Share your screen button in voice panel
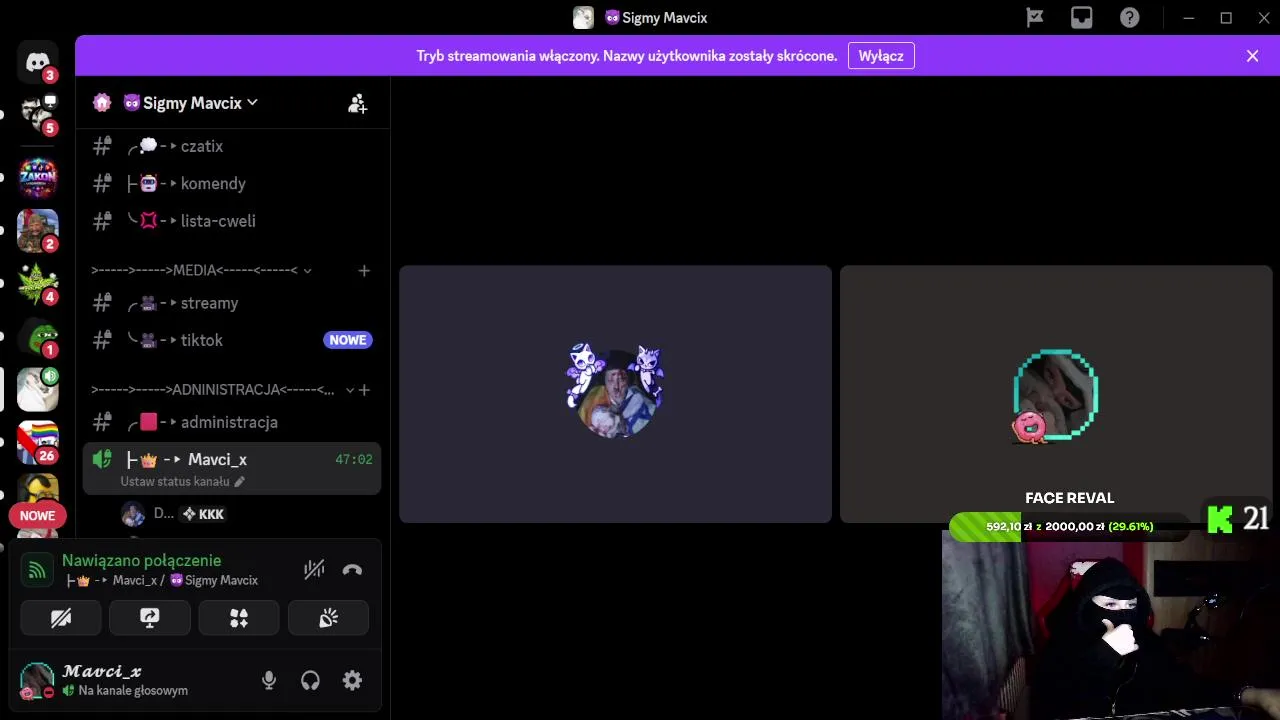1280x720 pixels. [150, 618]
